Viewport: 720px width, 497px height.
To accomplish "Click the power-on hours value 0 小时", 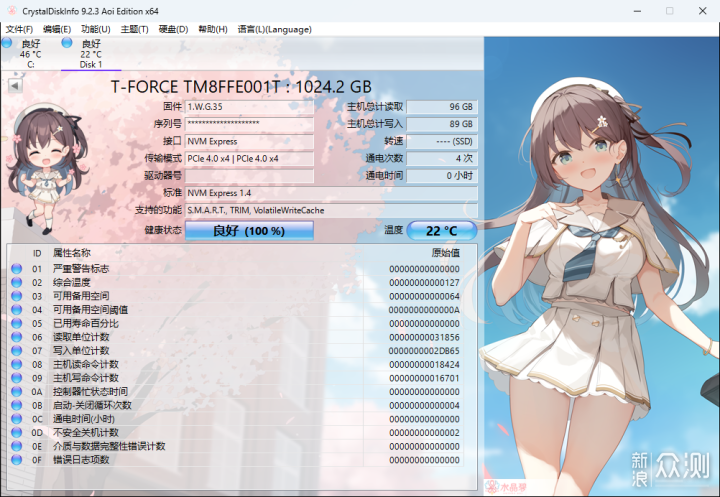I will point(442,176).
